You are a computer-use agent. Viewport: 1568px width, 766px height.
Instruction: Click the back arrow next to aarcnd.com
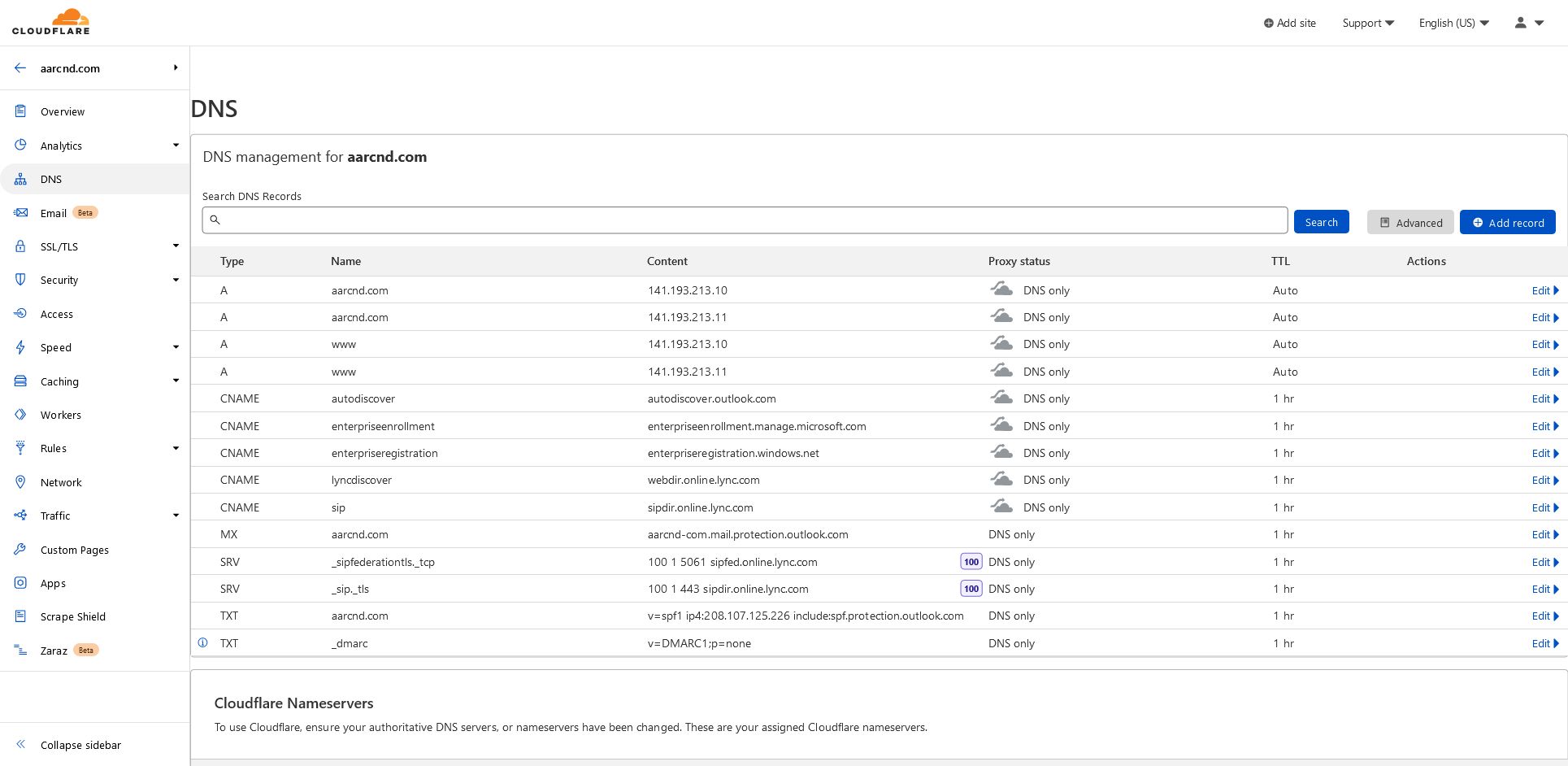[20, 68]
